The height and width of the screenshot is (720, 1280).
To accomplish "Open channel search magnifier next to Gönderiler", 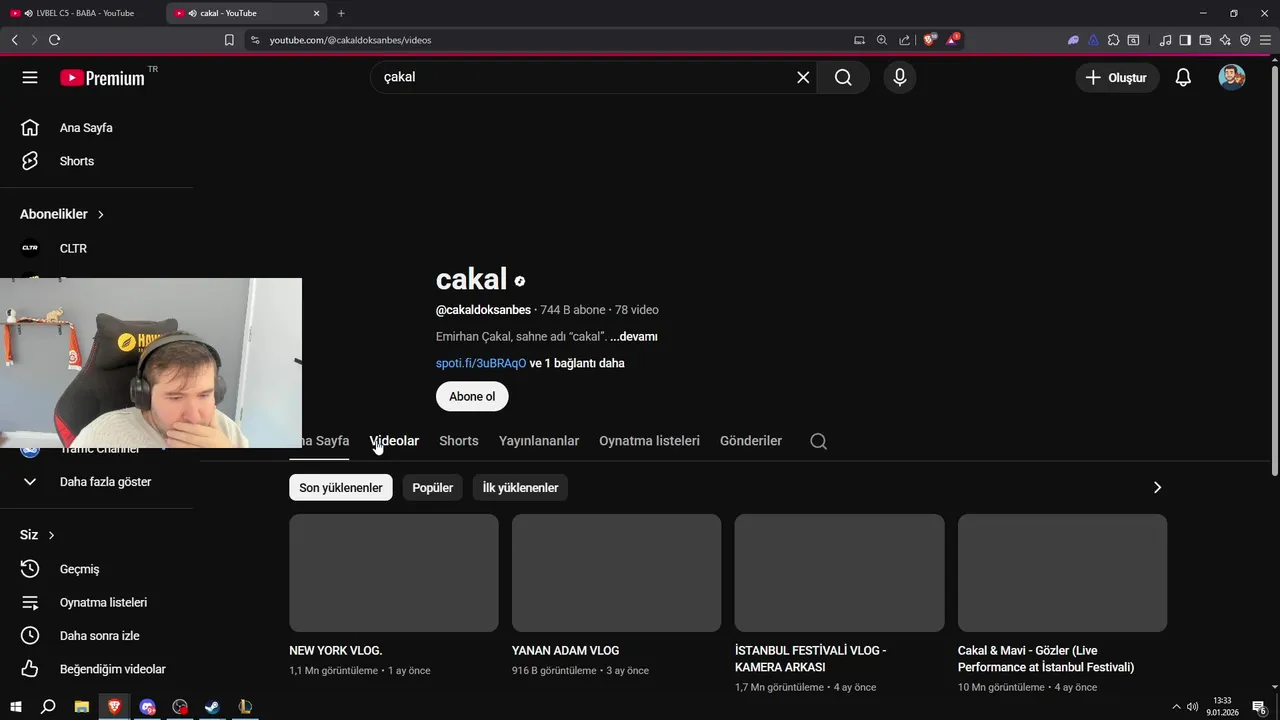I will coord(818,441).
